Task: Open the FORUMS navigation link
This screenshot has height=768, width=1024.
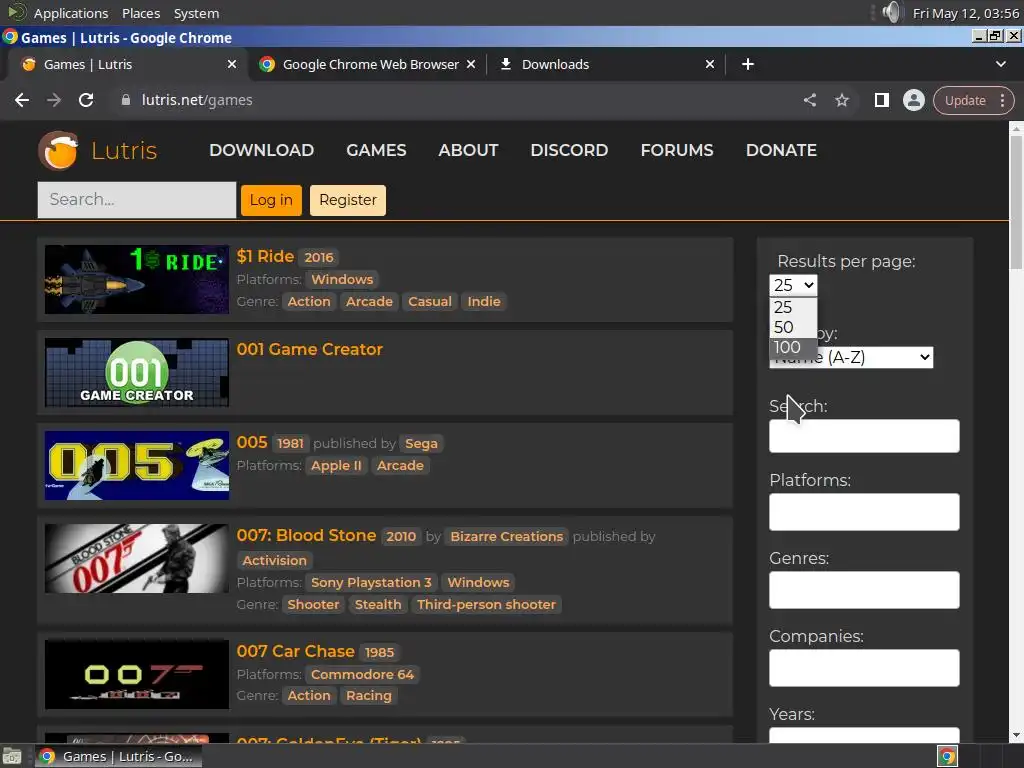Action: pos(677,150)
